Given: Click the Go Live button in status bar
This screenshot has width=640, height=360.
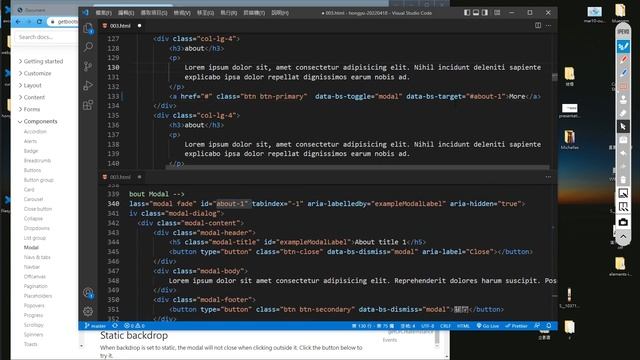Looking at the screenshot, I should point(488,326).
